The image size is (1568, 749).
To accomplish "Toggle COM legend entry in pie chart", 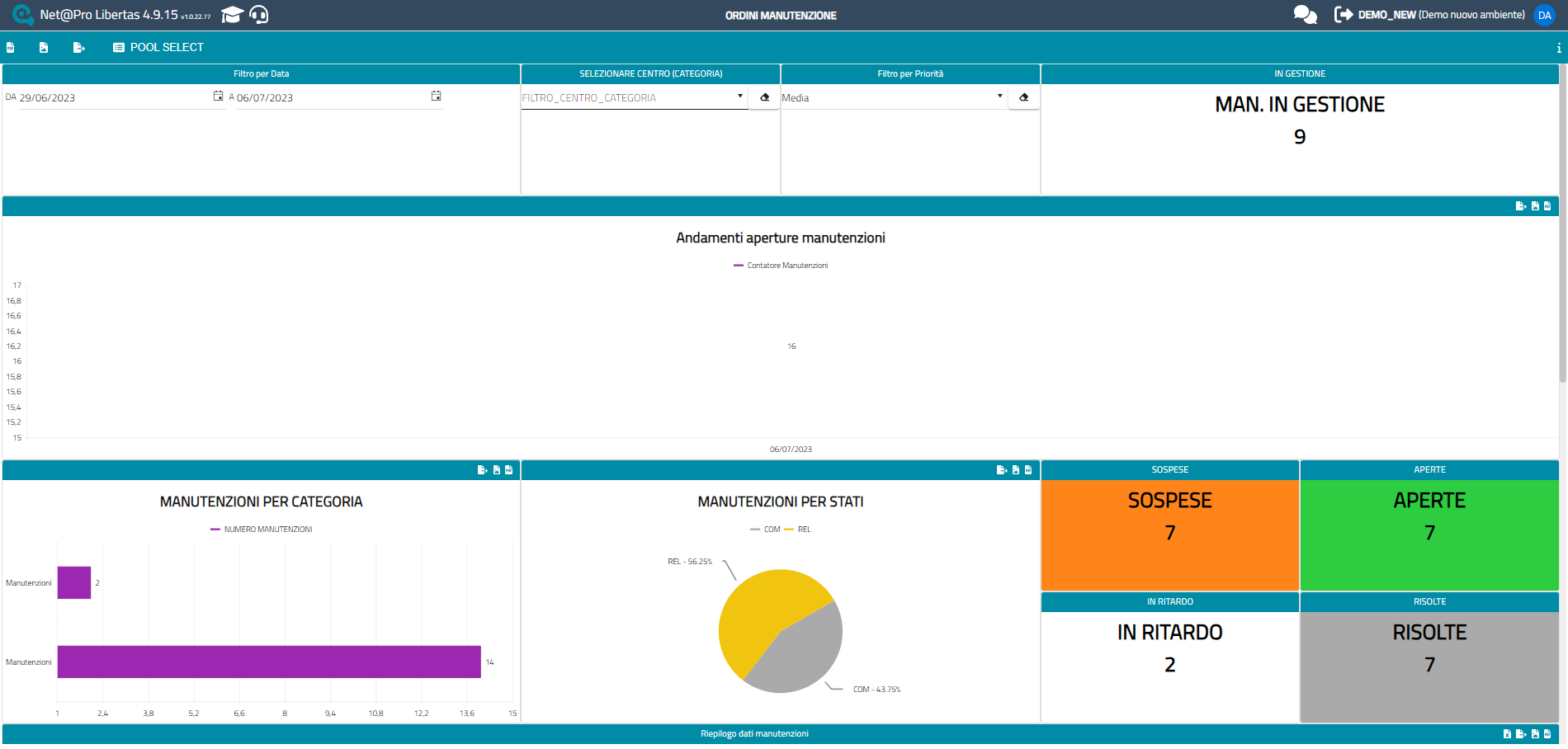I will click(x=765, y=530).
